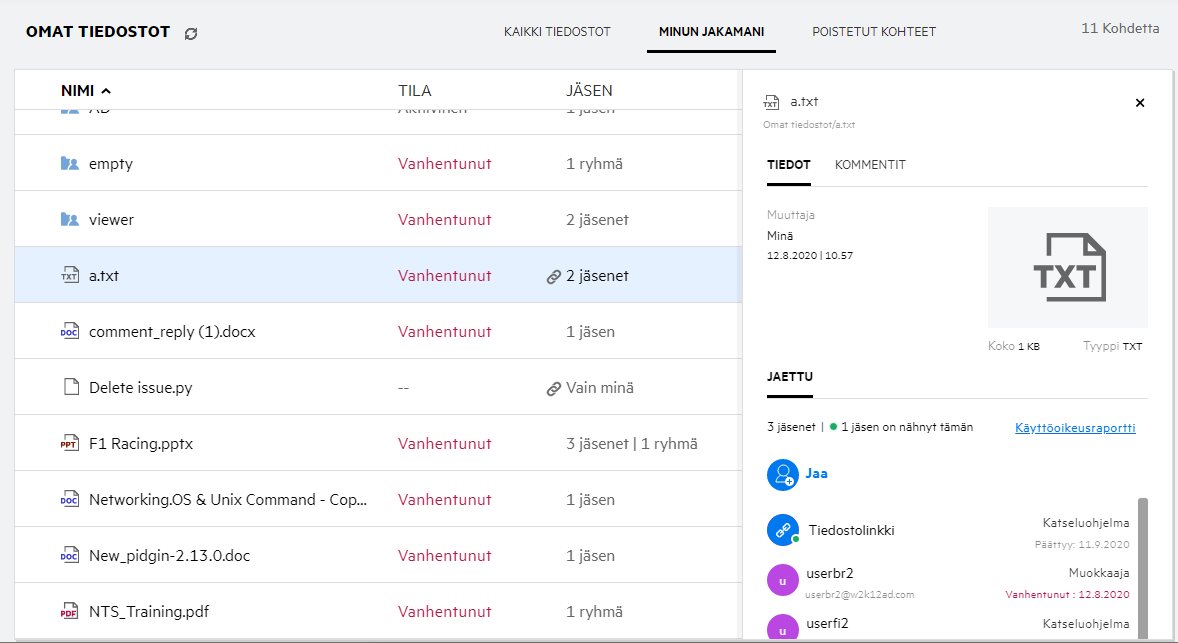The width and height of the screenshot is (1178, 643).
Task: Switch to Kaikki Tiedostot tab
Action: coord(557,32)
